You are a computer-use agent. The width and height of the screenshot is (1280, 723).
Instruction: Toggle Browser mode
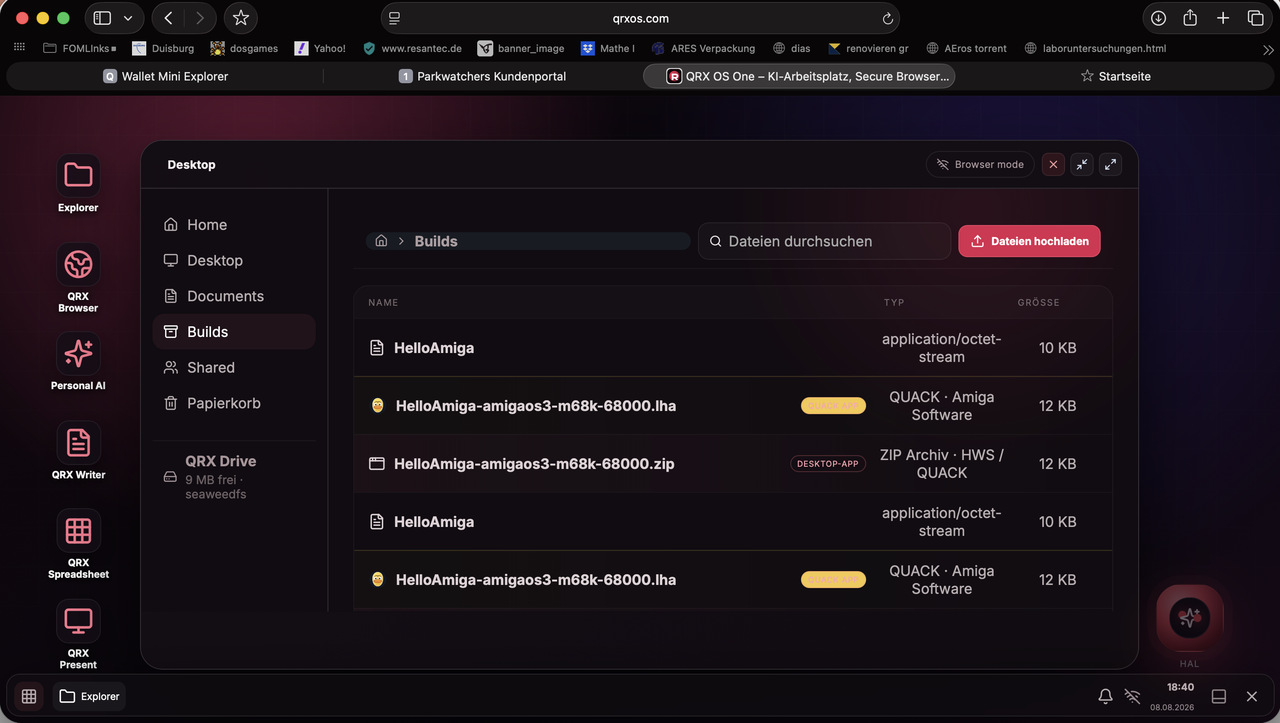pyautogui.click(x=980, y=165)
